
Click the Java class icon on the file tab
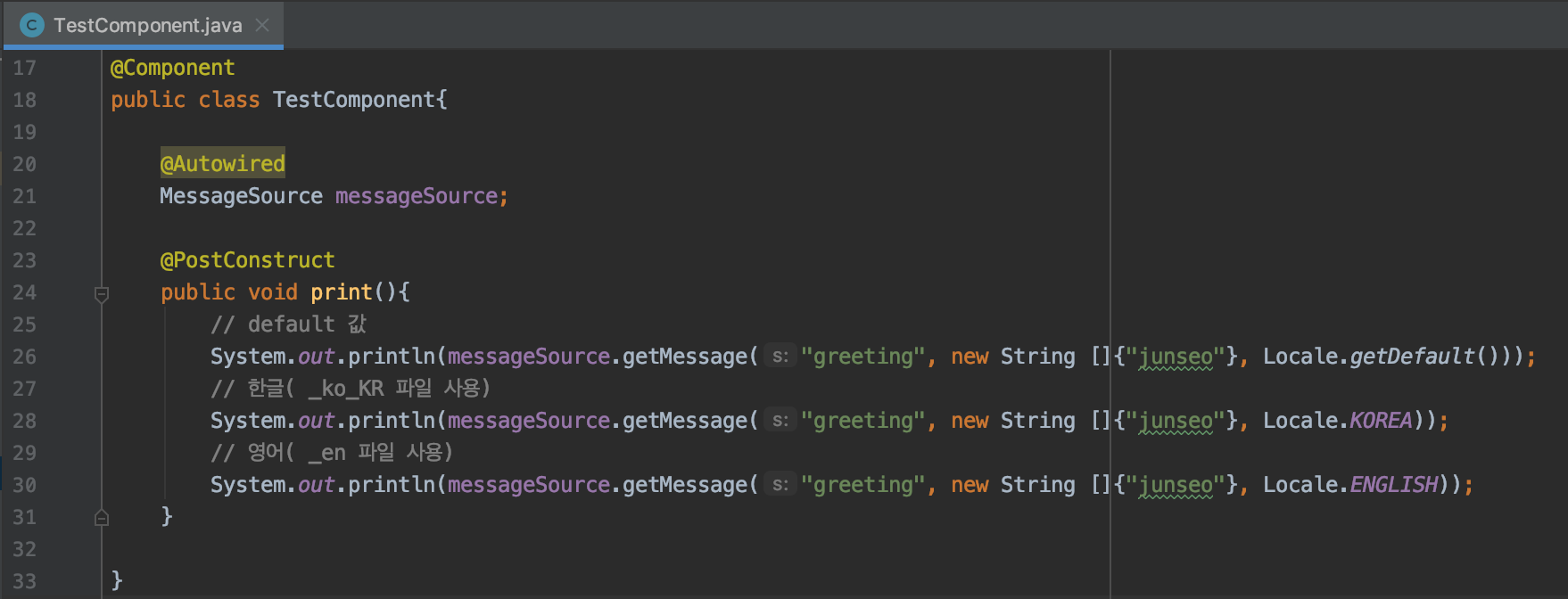[31, 25]
